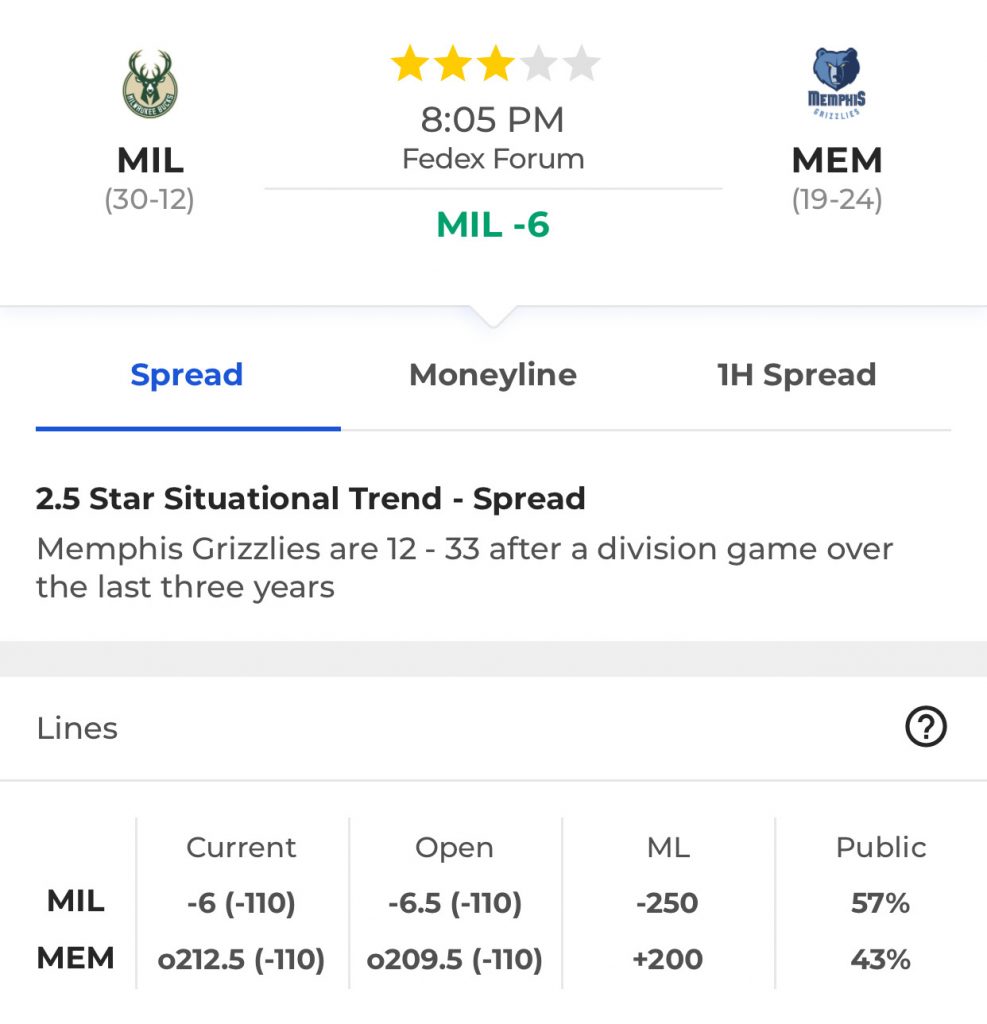Select MEM current total o212.5 (-110)

[x=241, y=959]
